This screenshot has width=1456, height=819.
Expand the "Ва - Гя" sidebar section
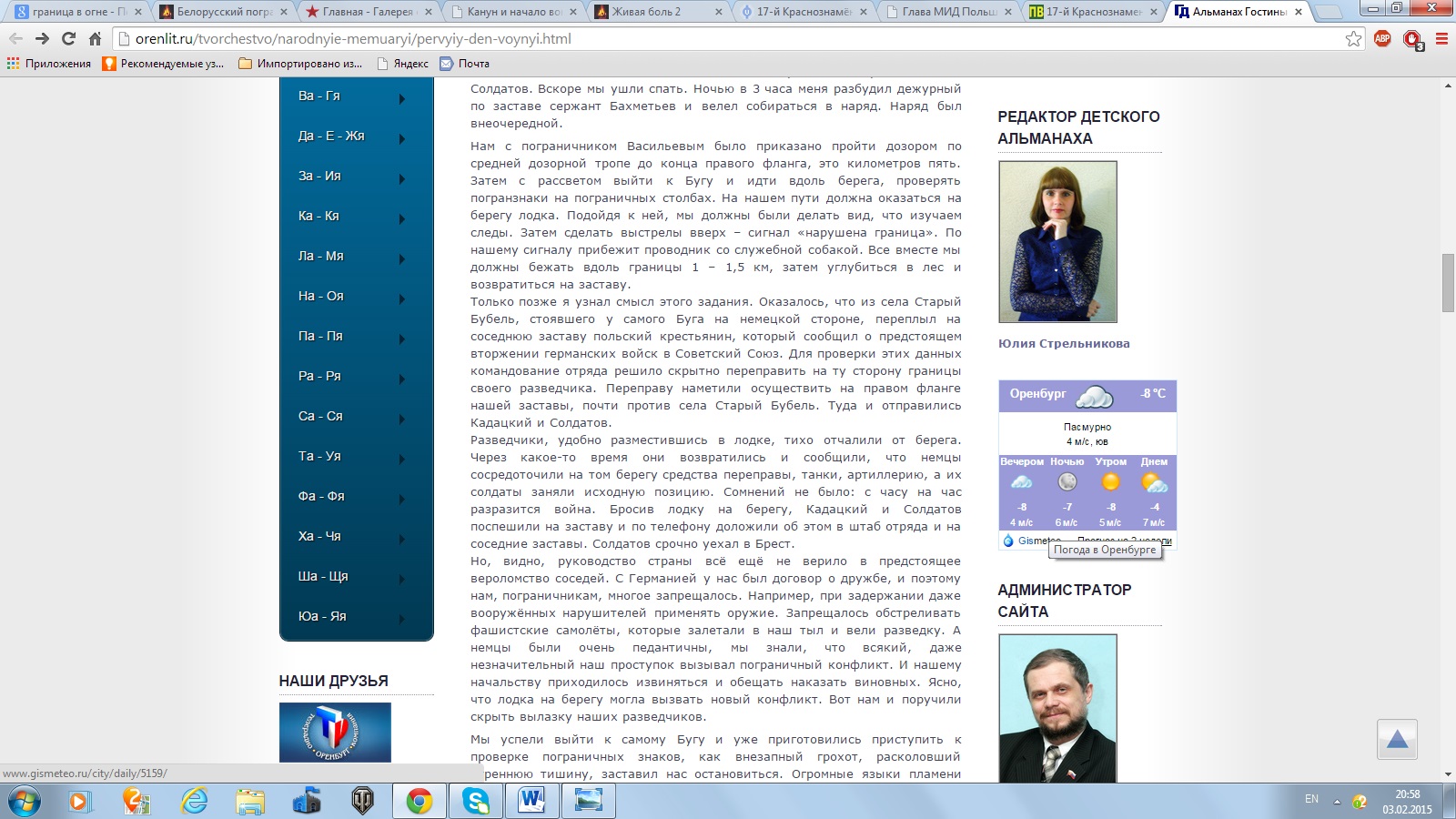356,96
